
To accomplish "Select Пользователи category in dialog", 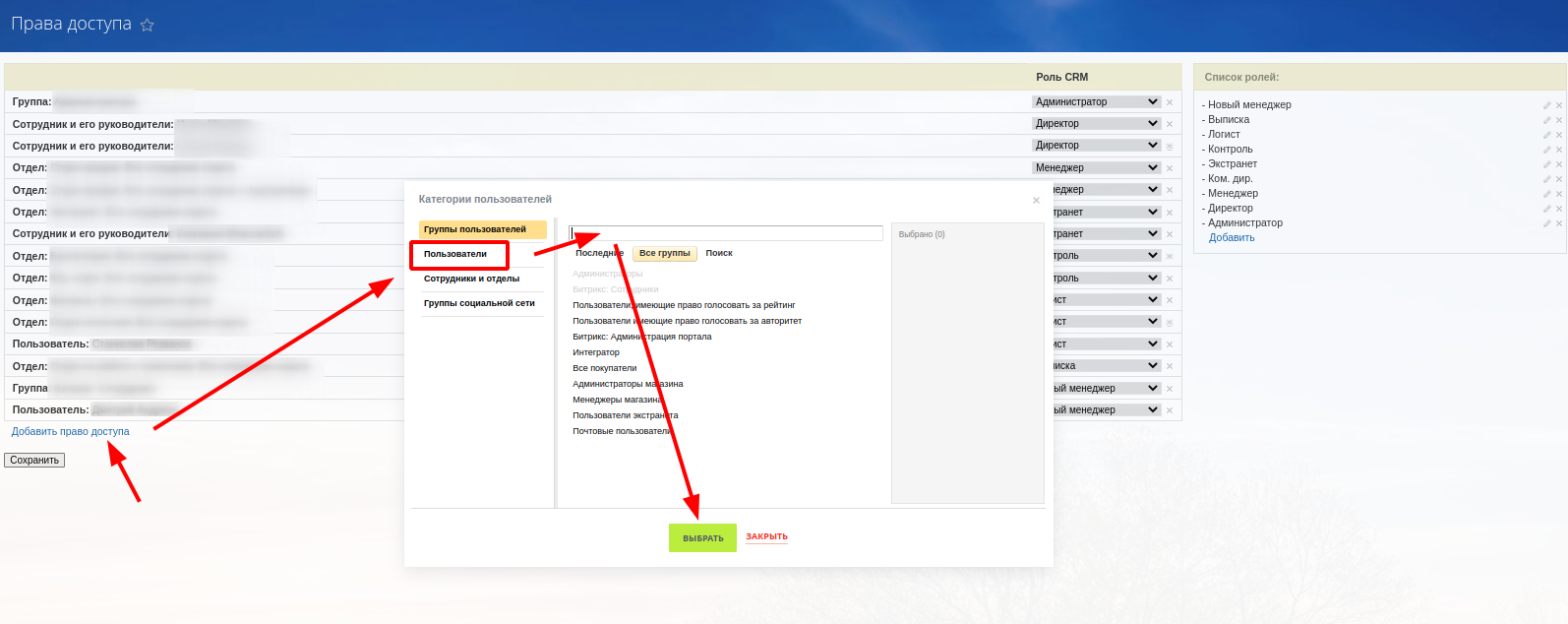I will tap(458, 255).
